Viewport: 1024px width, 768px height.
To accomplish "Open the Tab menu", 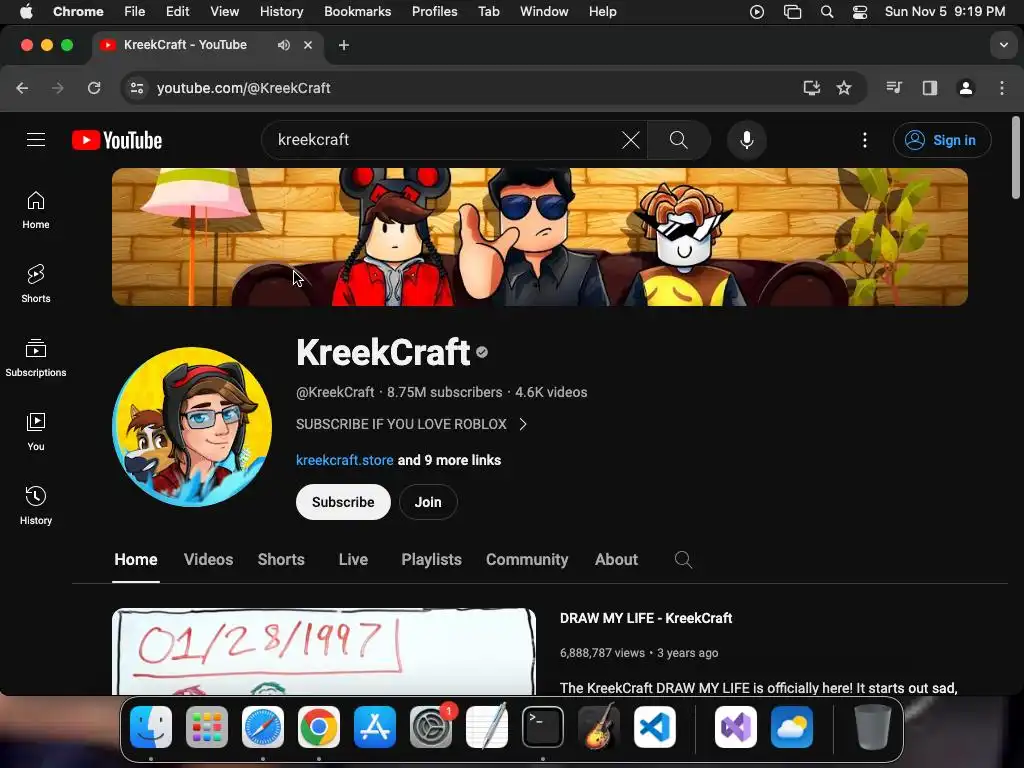I will [488, 12].
